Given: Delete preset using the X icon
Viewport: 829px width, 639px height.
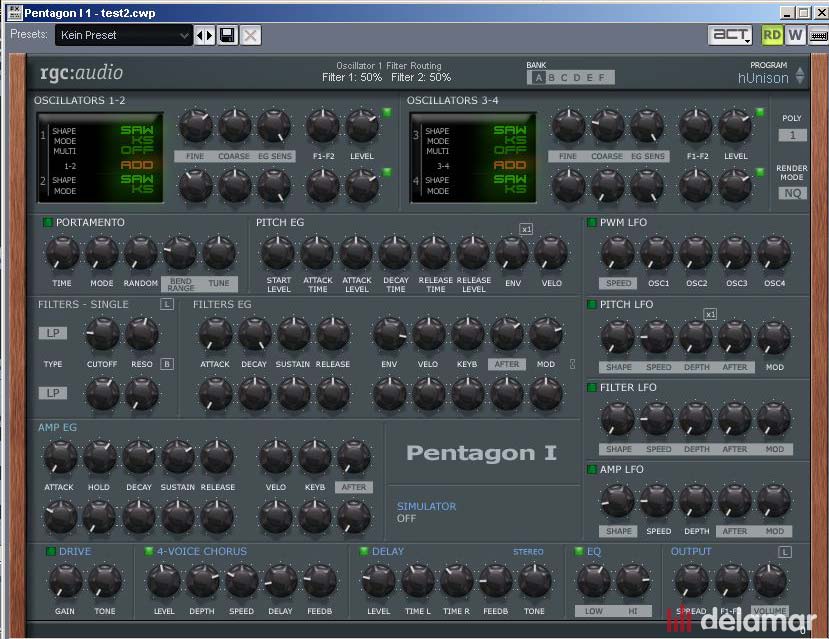Looking at the screenshot, I should tap(251, 35).
